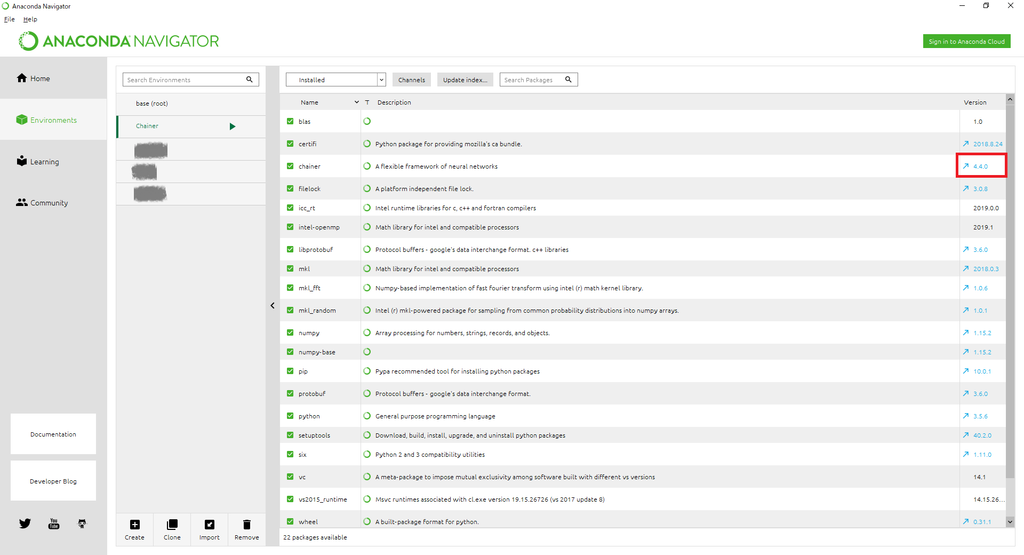Screen dimensions: 1024x555
Task: Toggle the mkl package checkbox
Action: (290, 268)
